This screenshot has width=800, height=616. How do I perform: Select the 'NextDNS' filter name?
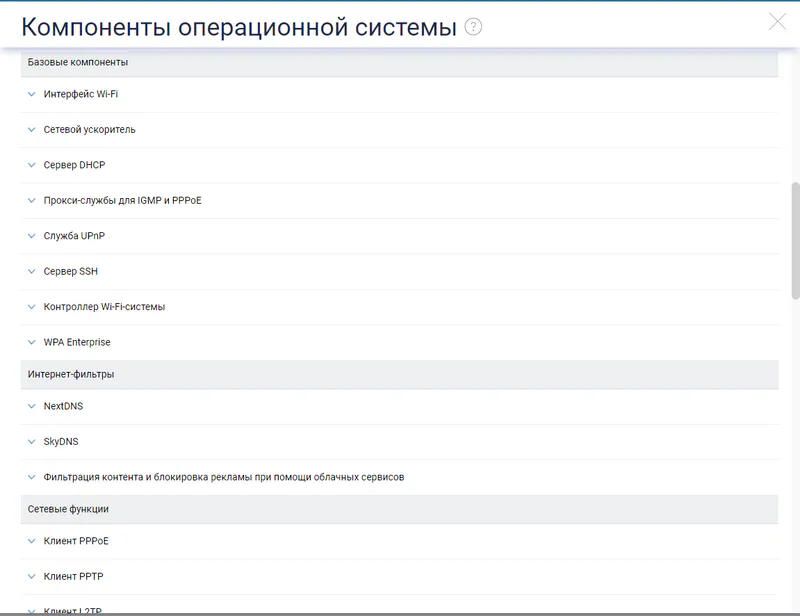click(x=63, y=406)
